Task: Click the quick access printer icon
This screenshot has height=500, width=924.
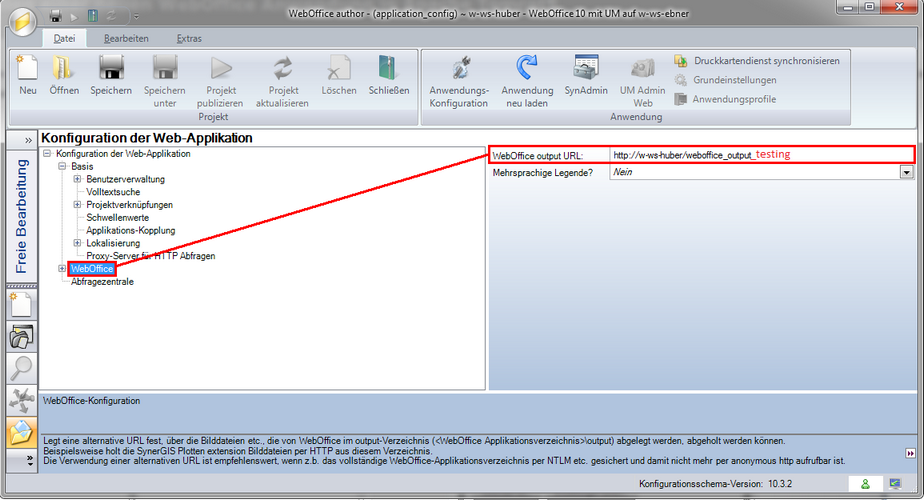Action: (x=55, y=16)
